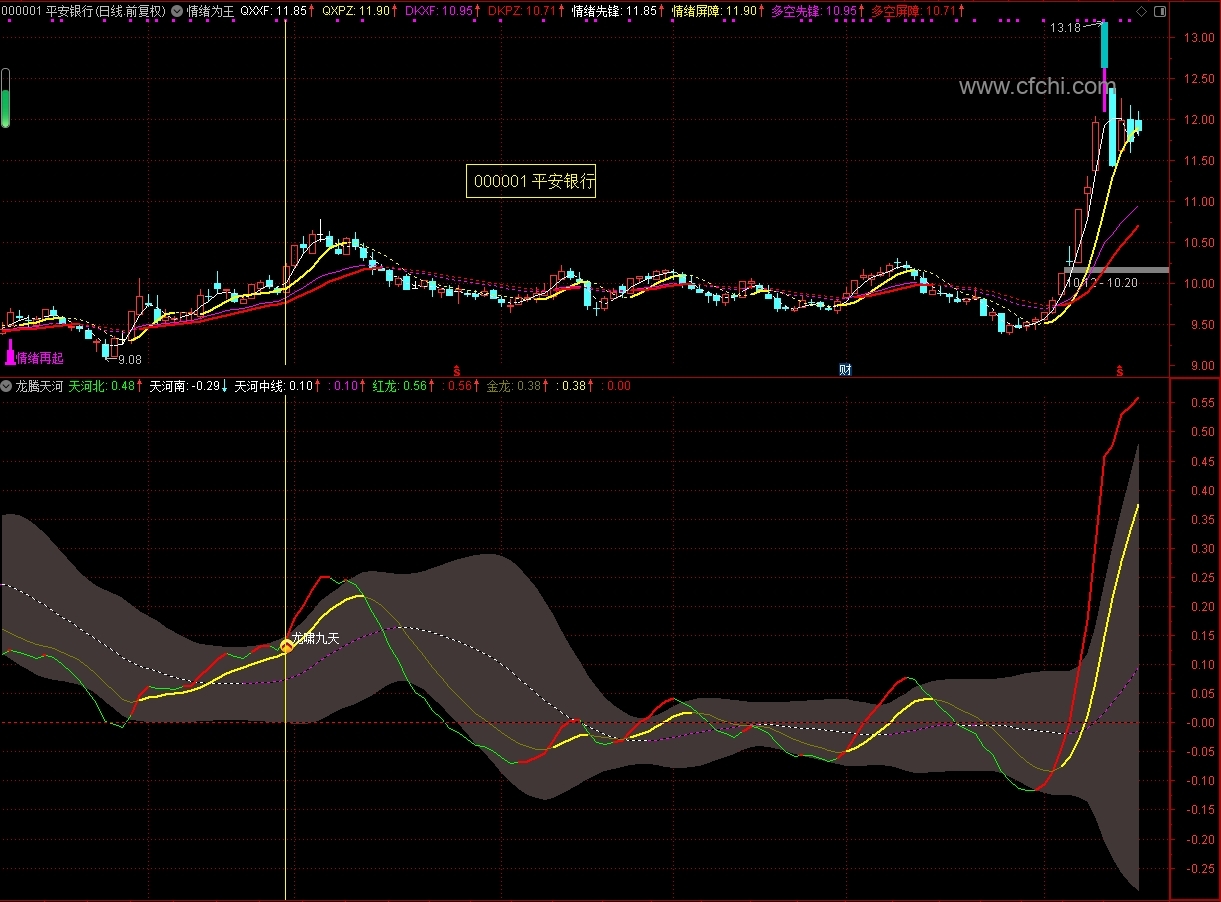This screenshot has height=902, width=1221.
Task: Click the red S marker near chart middle
Action: coord(457,370)
